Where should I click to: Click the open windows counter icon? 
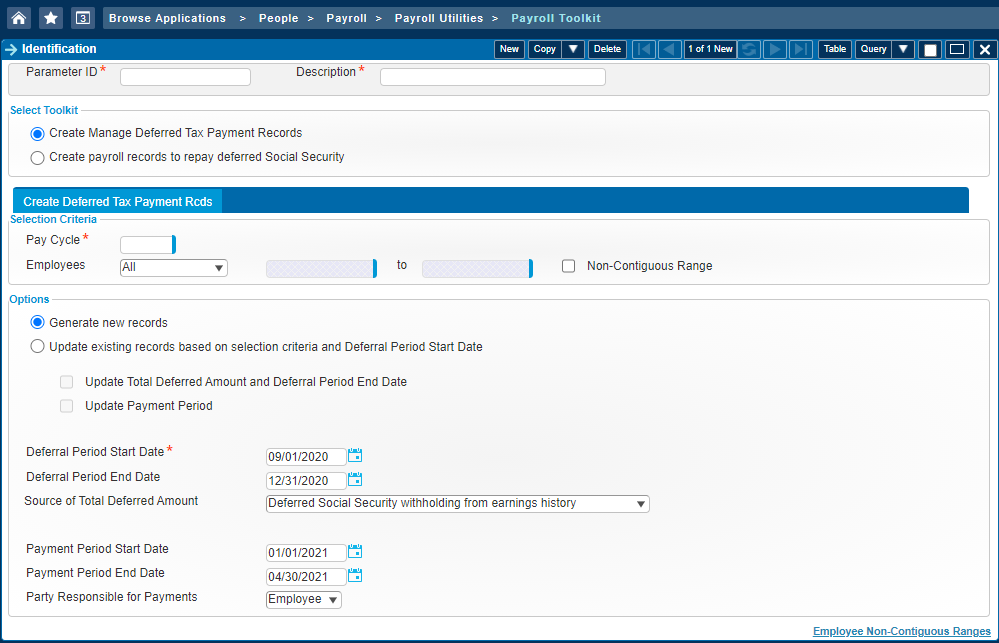coord(83,18)
